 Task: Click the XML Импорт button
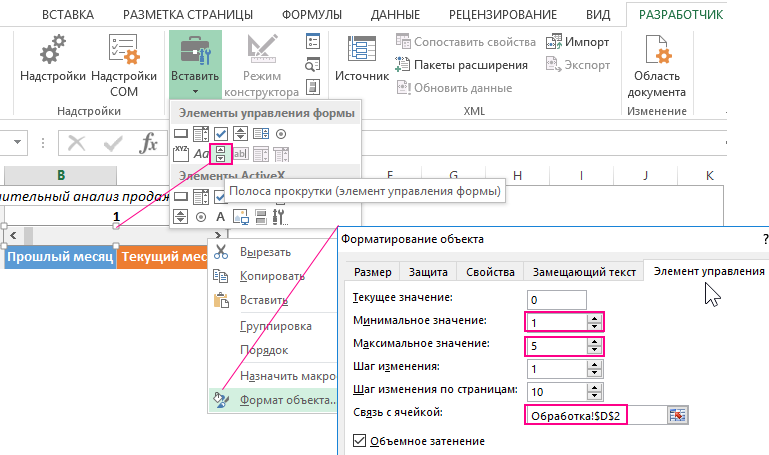point(578,42)
